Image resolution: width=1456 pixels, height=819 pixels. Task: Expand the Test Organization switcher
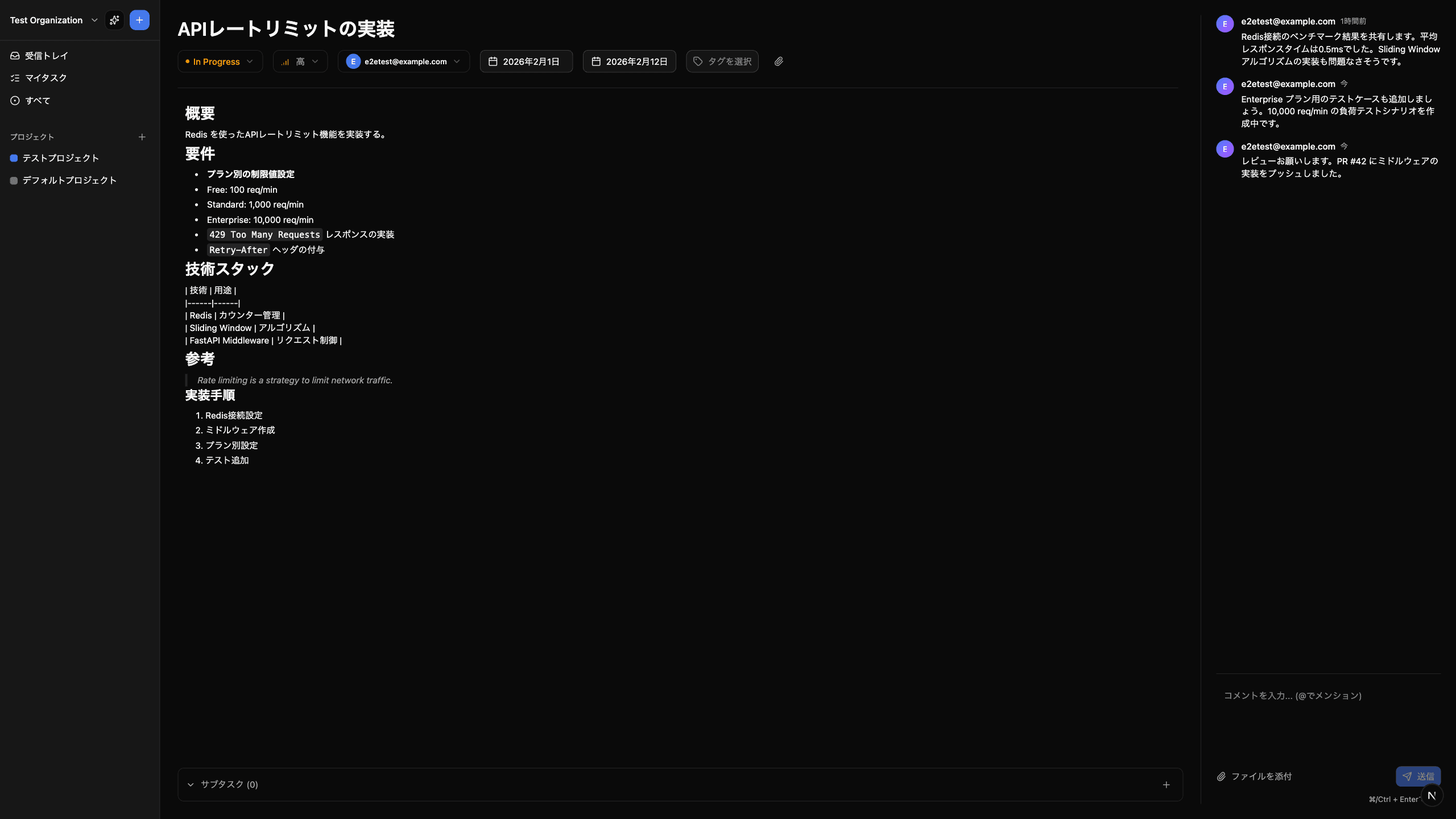tap(54, 20)
